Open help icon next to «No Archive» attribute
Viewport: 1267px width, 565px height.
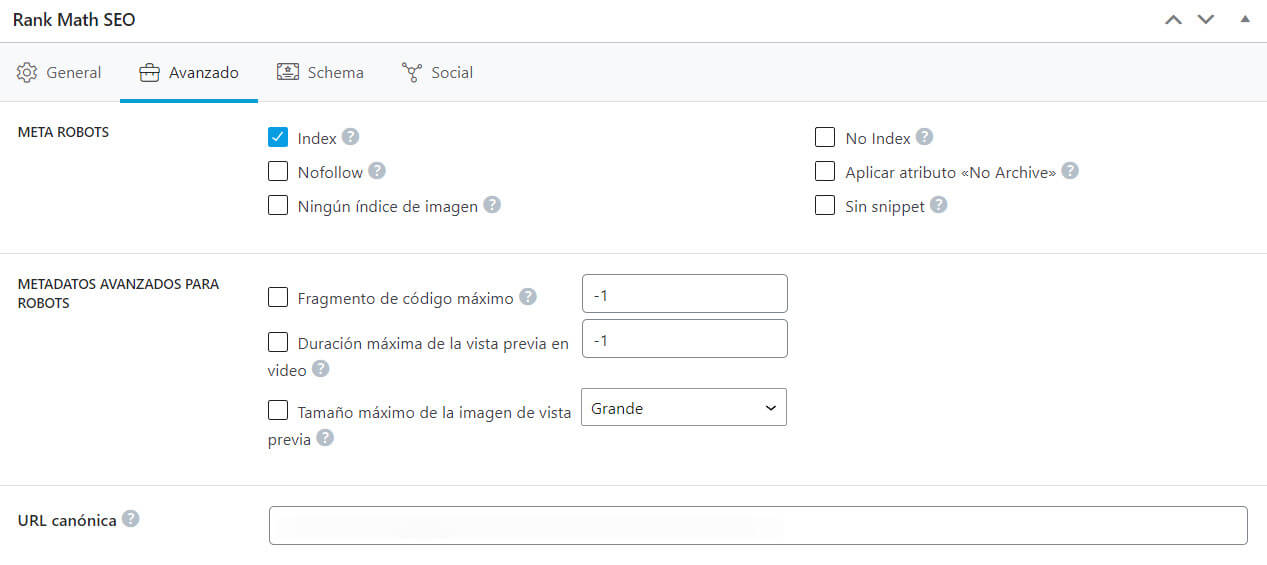tap(1070, 171)
